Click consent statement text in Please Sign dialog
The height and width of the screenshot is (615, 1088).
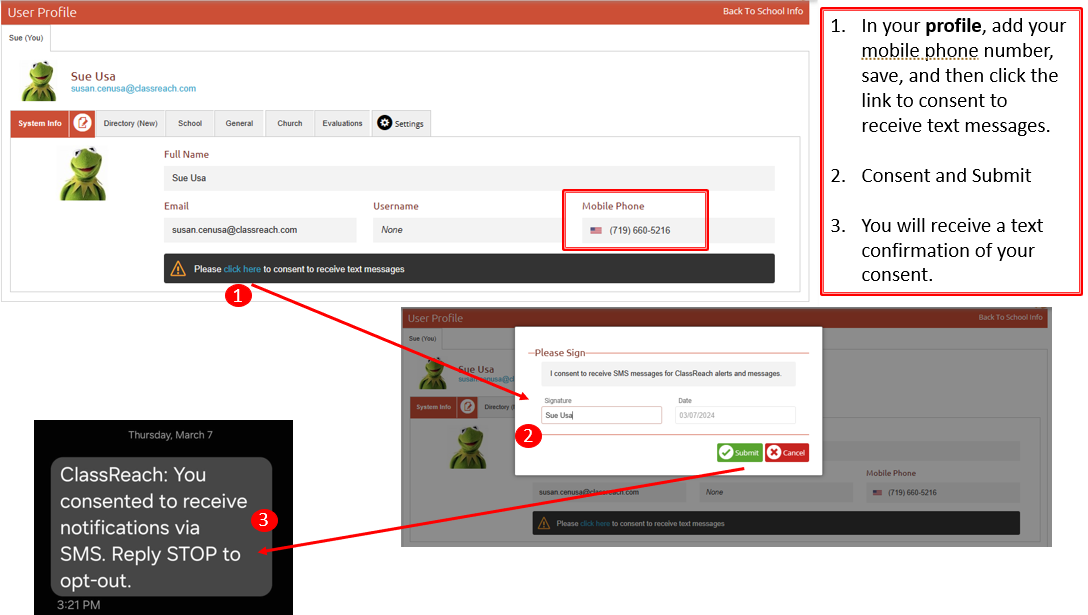click(x=665, y=373)
